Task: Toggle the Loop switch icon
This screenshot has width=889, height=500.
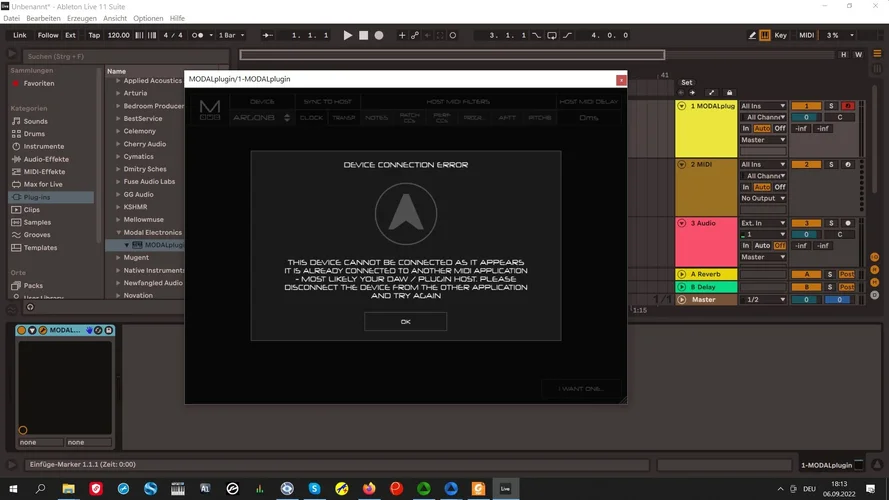Action: tap(552, 35)
